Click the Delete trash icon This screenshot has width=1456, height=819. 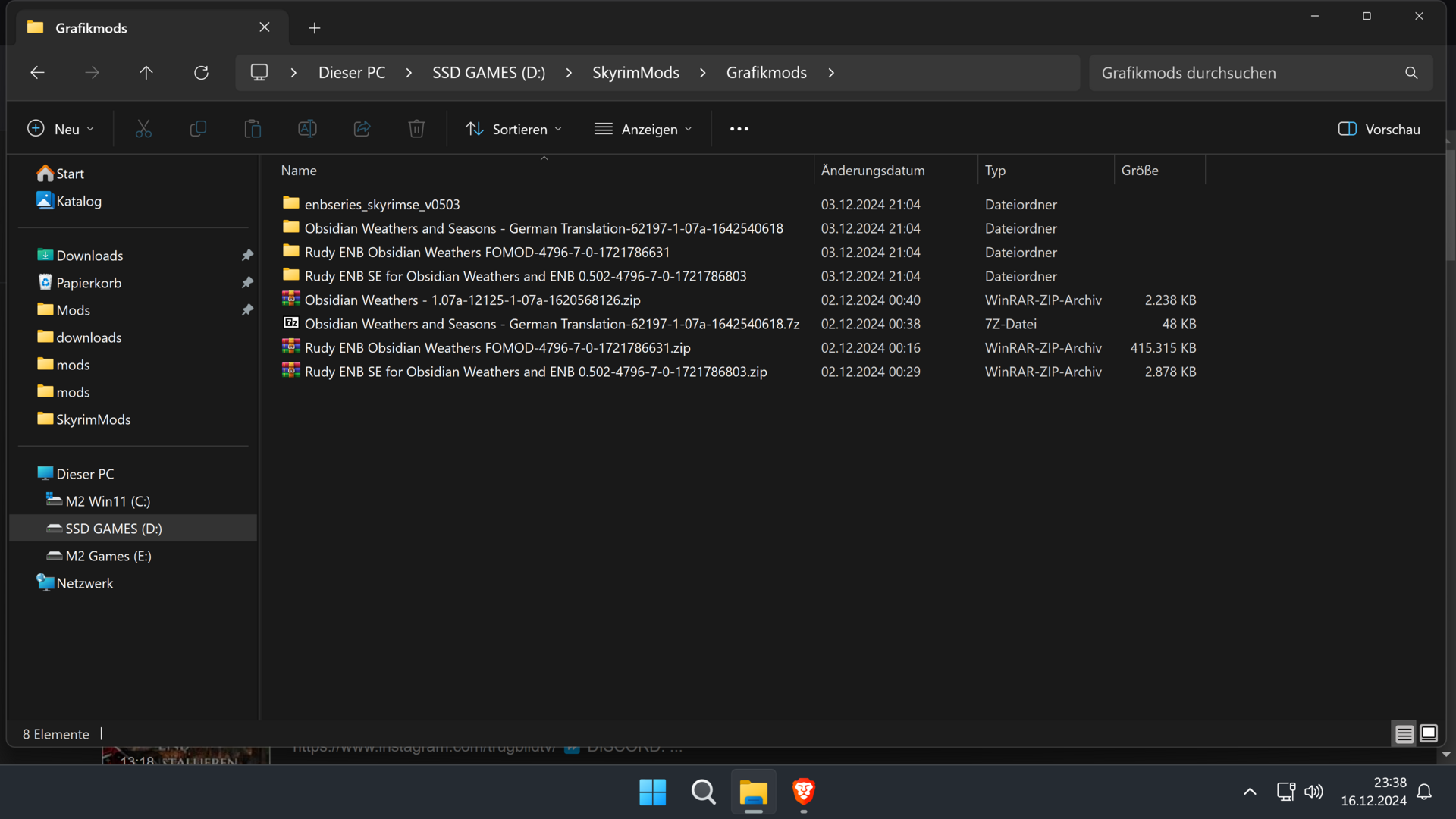pyautogui.click(x=416, y=129)
